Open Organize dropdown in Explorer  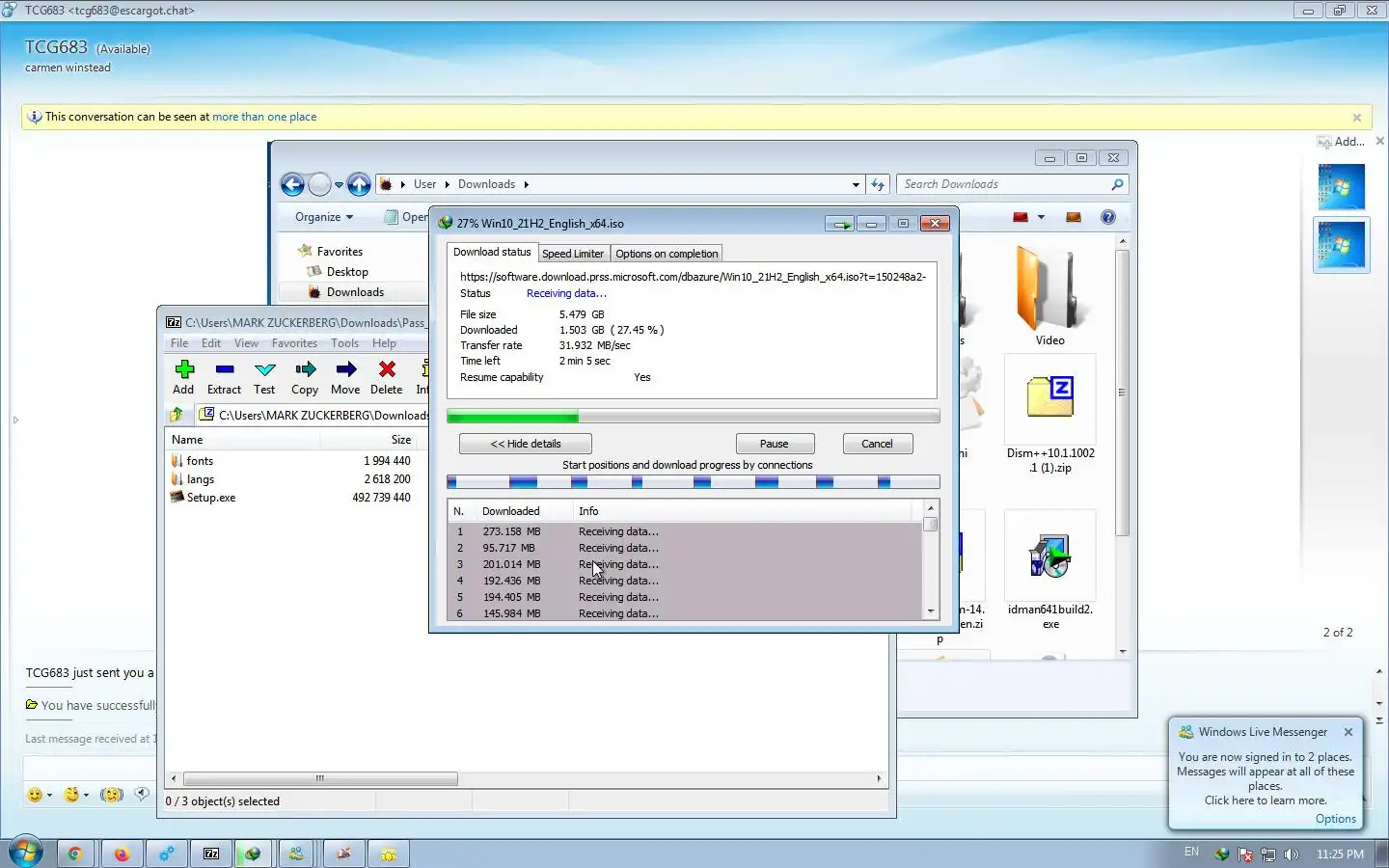point(324,217)
